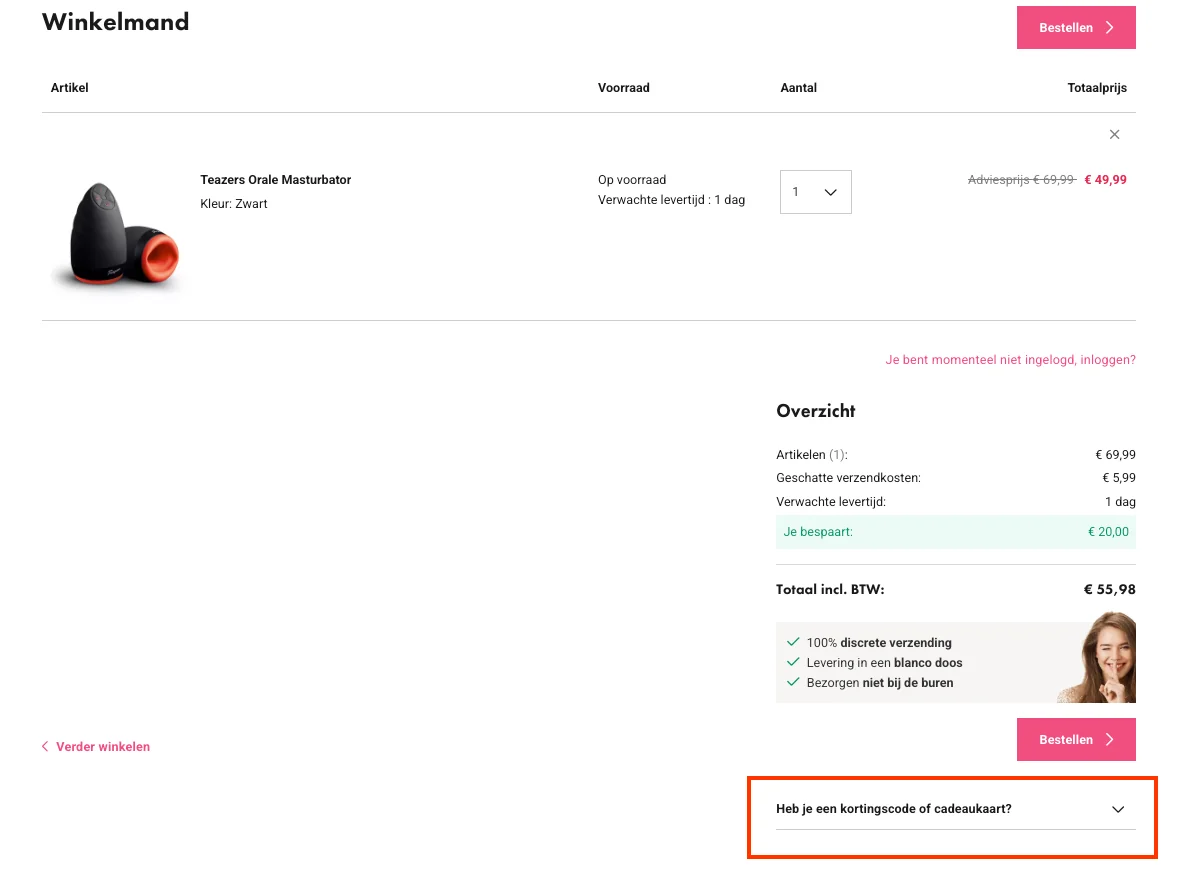Click the checkmark beside Bezorgen niet bij de buren
1191x873 pixels.
point(793,682)
